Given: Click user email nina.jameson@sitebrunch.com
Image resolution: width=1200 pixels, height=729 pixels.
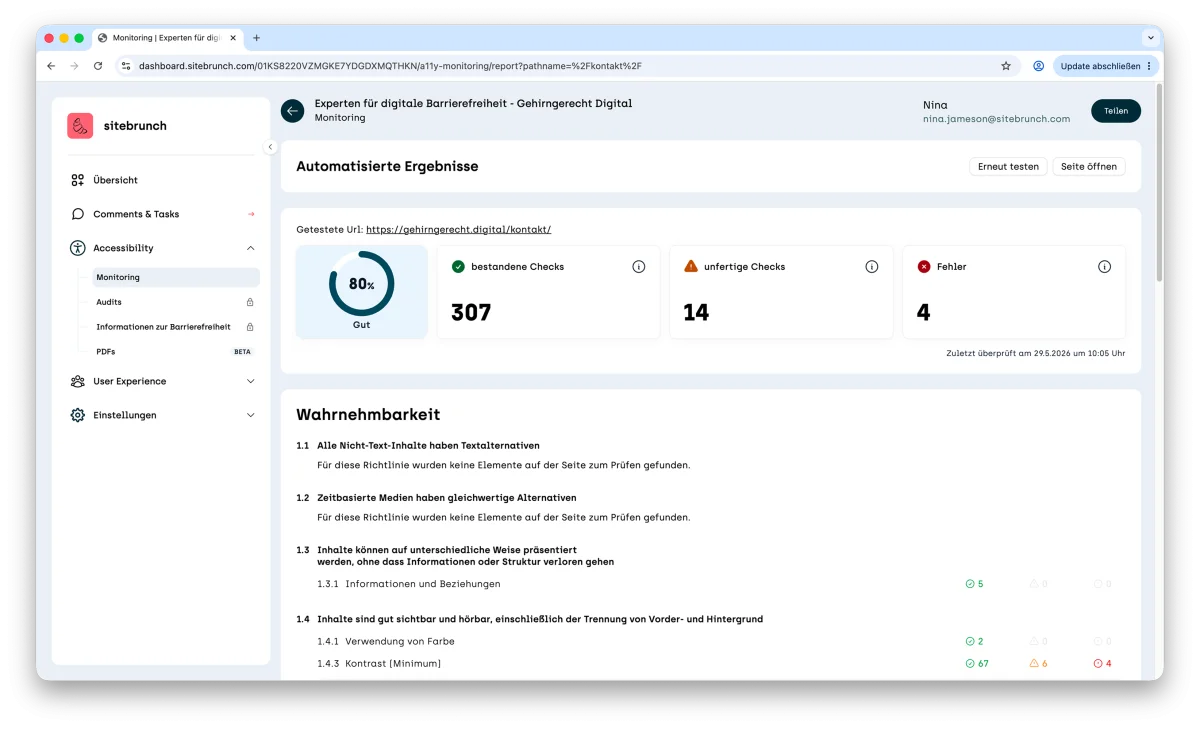Looking at the screenshot, I should (996, 119).
